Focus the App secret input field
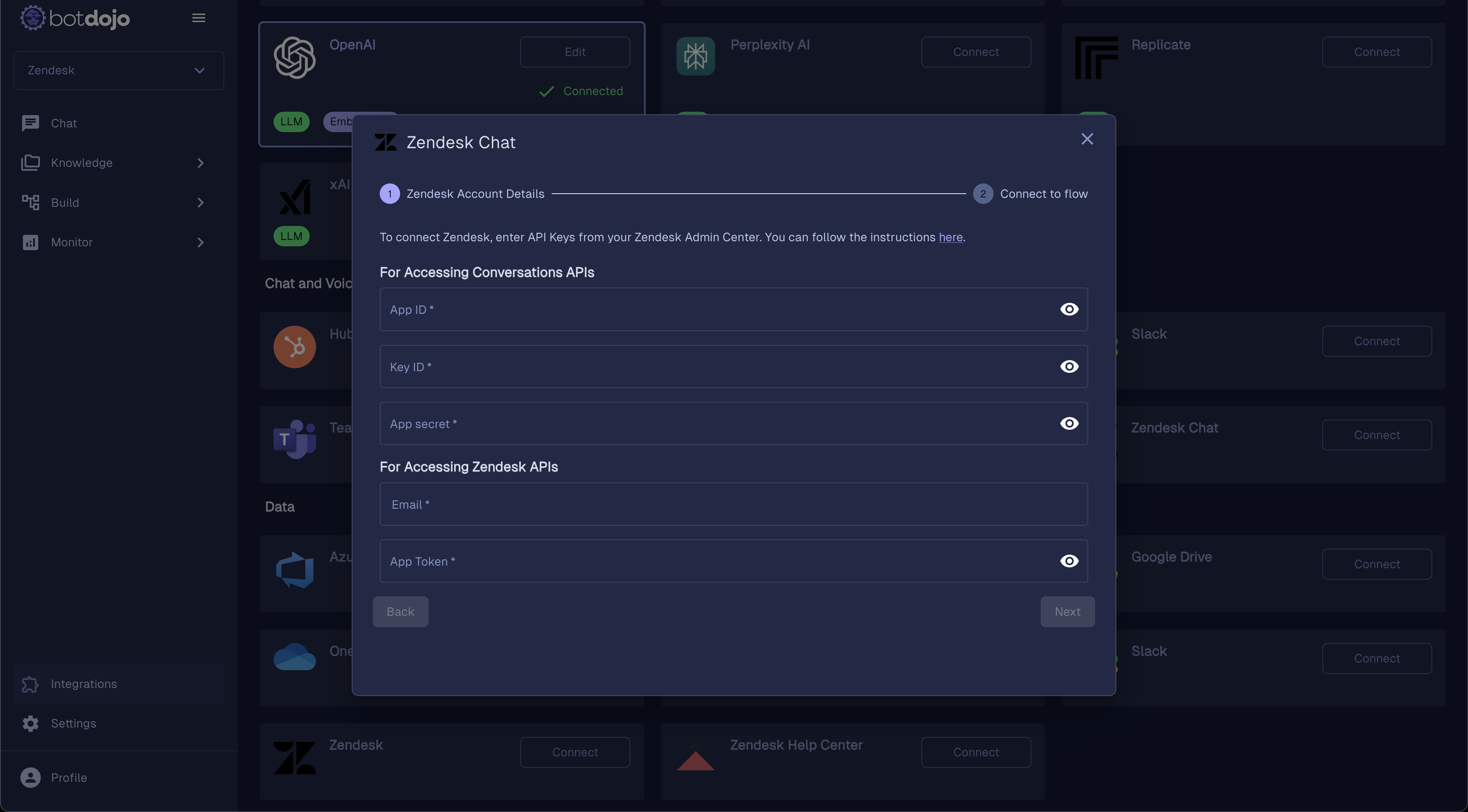1468x812 pixels. [734, 423]
